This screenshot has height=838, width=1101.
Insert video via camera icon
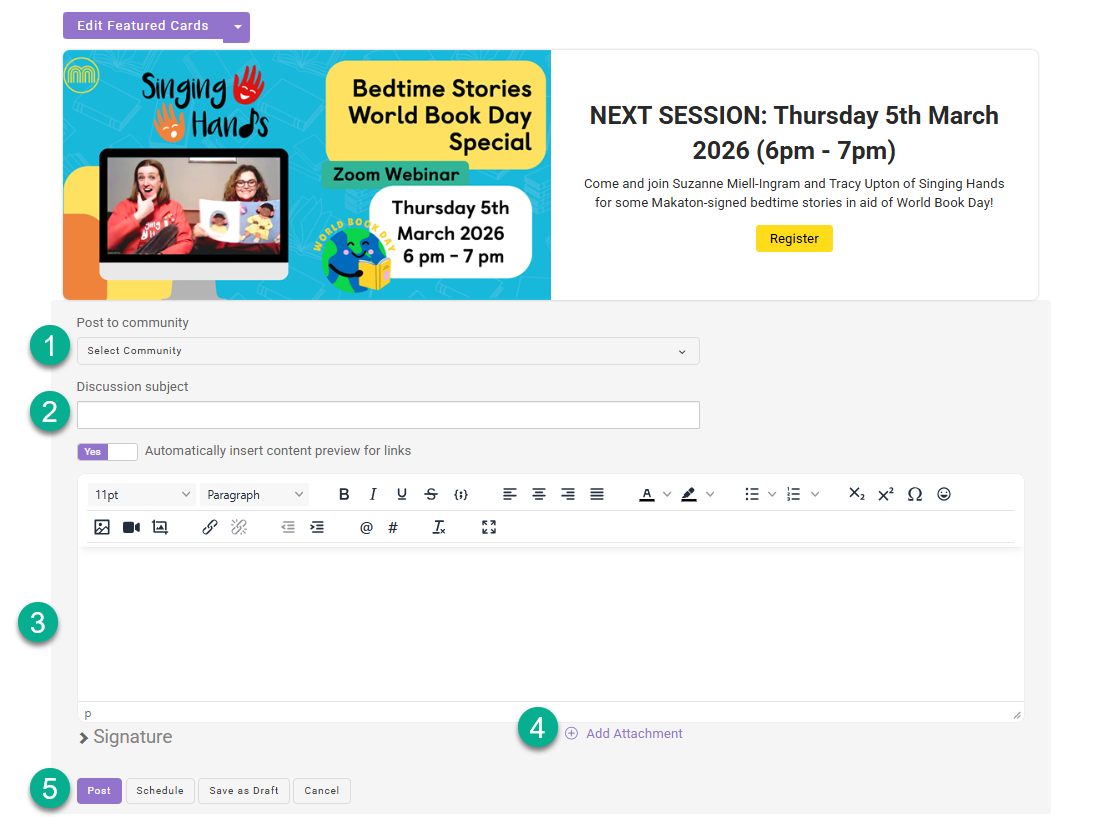[131, 527]
